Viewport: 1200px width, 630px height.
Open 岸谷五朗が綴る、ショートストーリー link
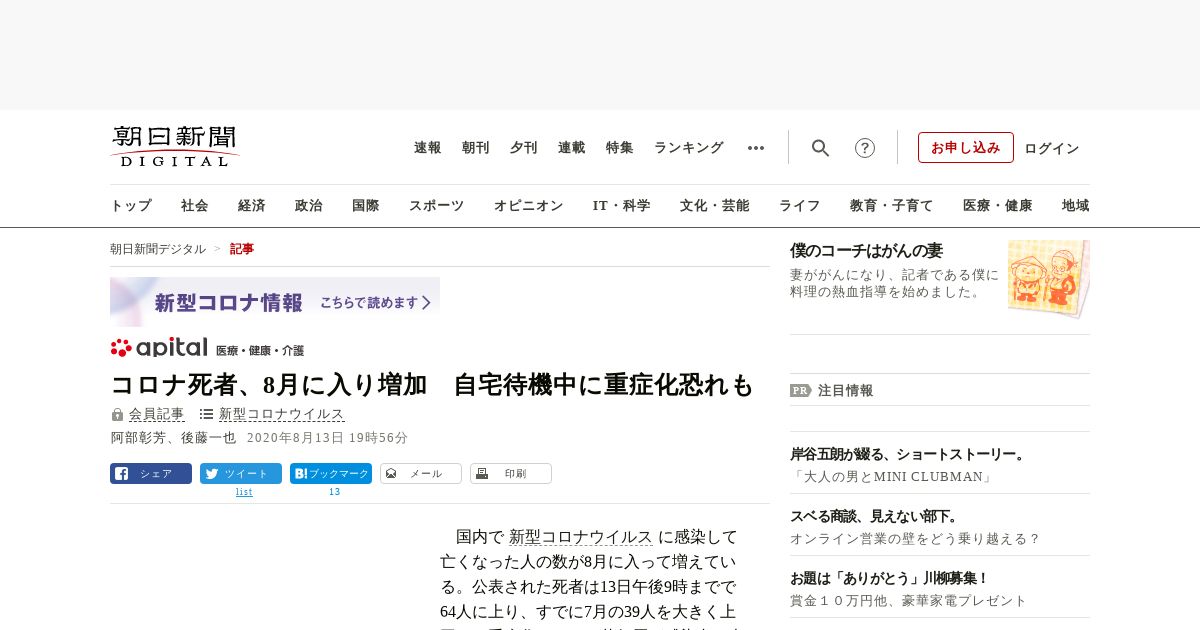tap(909, 455)
